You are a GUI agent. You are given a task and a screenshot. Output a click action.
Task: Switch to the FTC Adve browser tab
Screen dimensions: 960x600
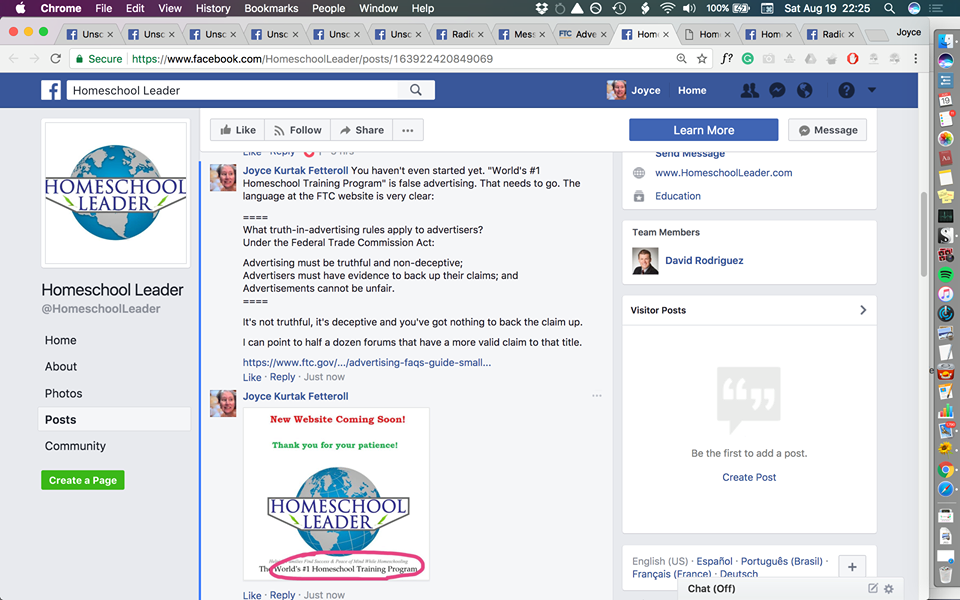point(583,34)
